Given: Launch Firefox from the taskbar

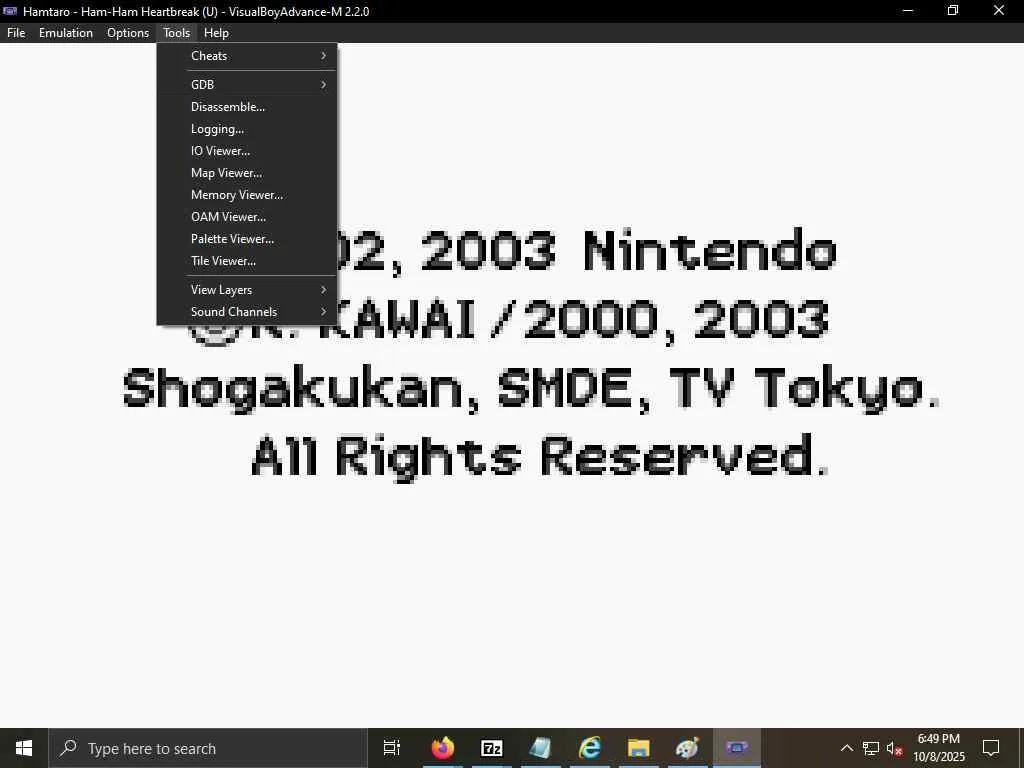Looking at the screenshot, I should pos(443,748).
